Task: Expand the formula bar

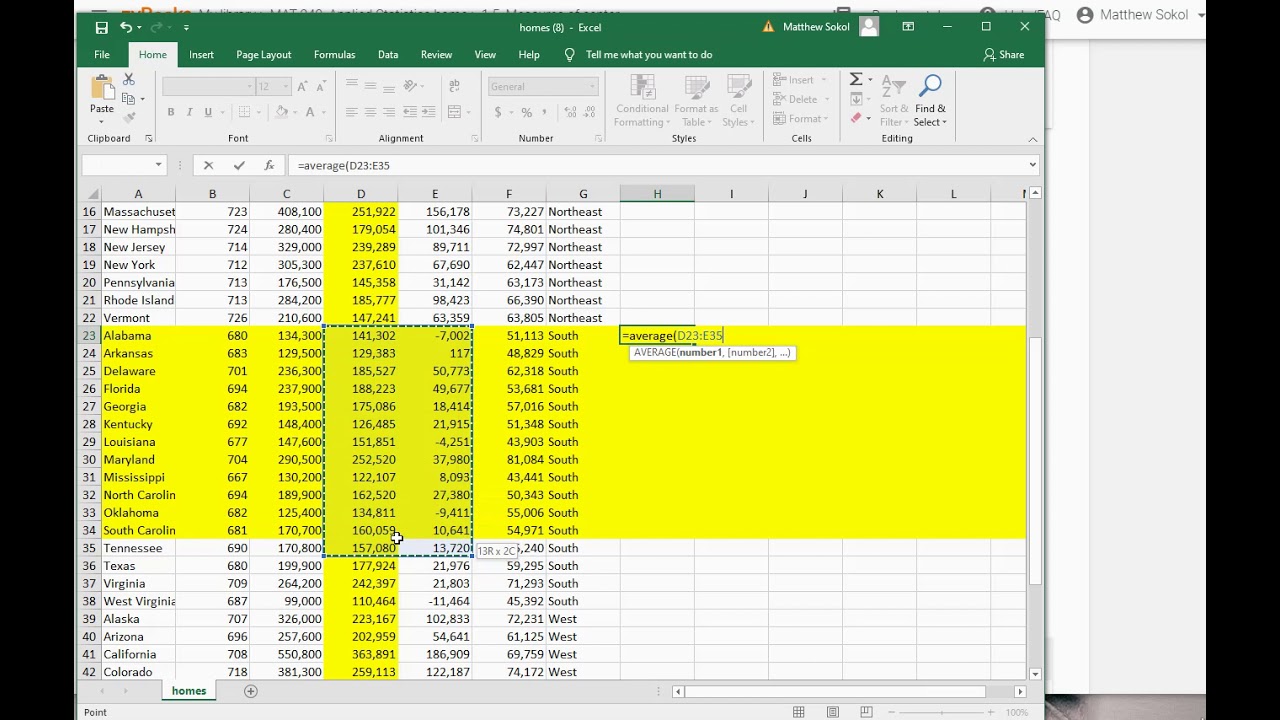Action: pos(1033,165)
